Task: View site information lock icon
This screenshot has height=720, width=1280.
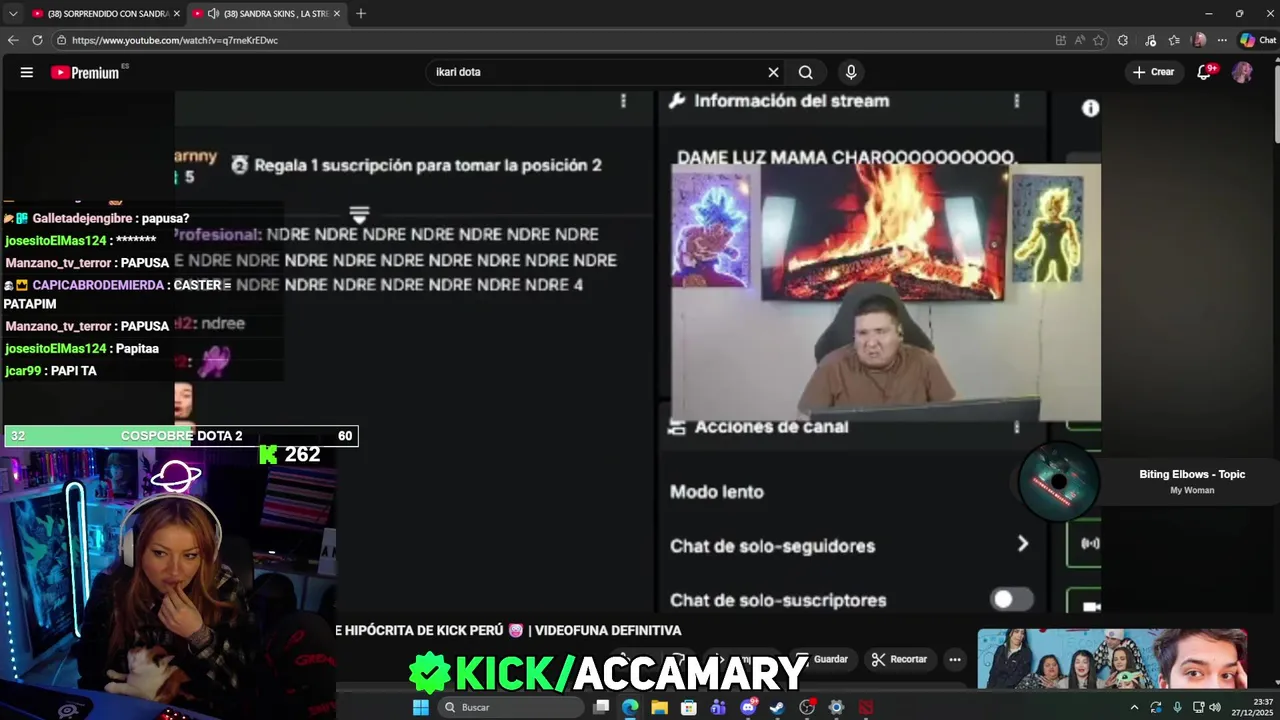Action: click(x=61, y=40)
